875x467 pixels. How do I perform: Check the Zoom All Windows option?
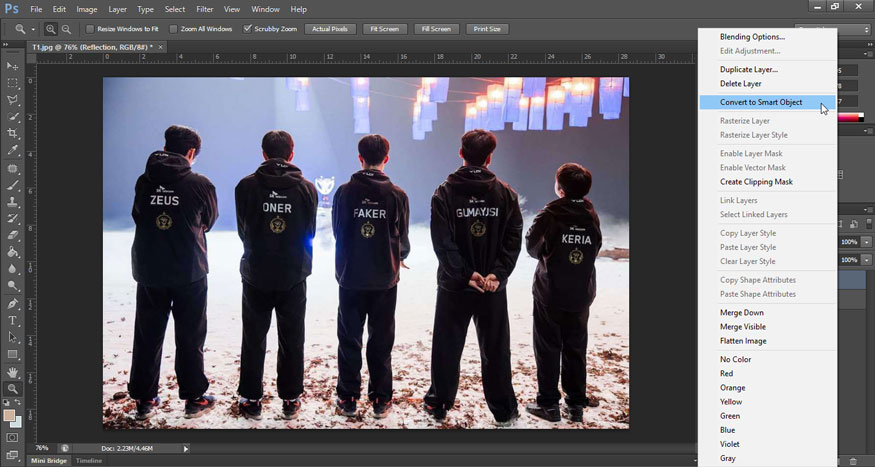click(x=173, y=29)
